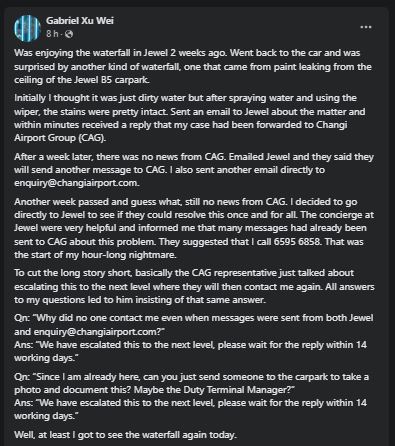This screenshot has height=446, width=395.
Task: Click the closing line 'Well, at least I got to see'
Action: (x=125, y=435)
